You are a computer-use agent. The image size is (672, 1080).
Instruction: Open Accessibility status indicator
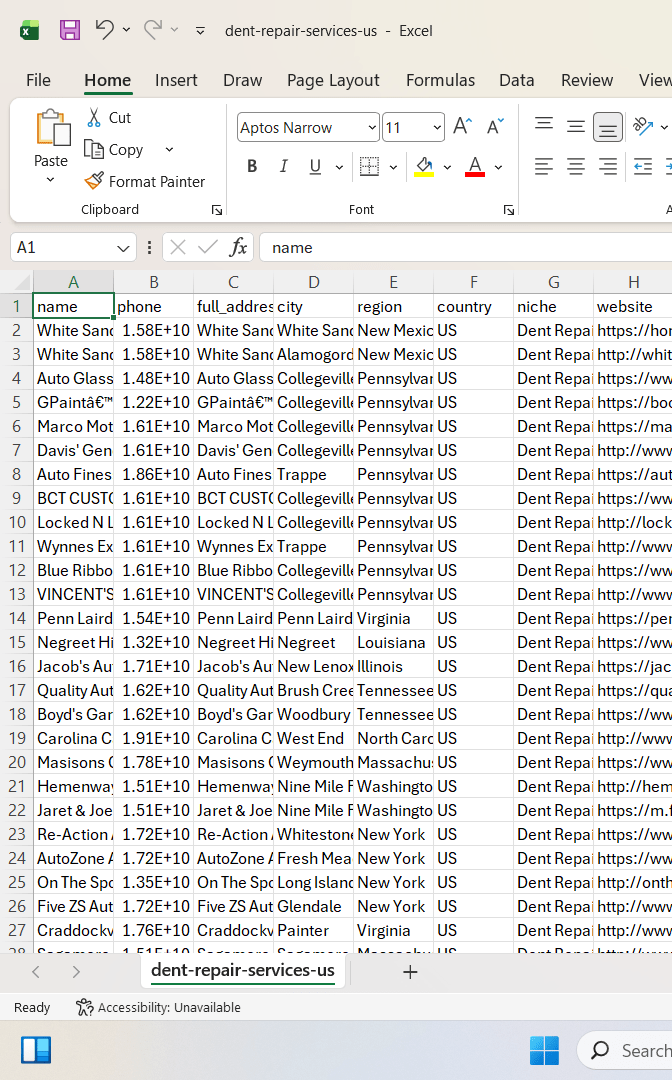coord(158,1008)
